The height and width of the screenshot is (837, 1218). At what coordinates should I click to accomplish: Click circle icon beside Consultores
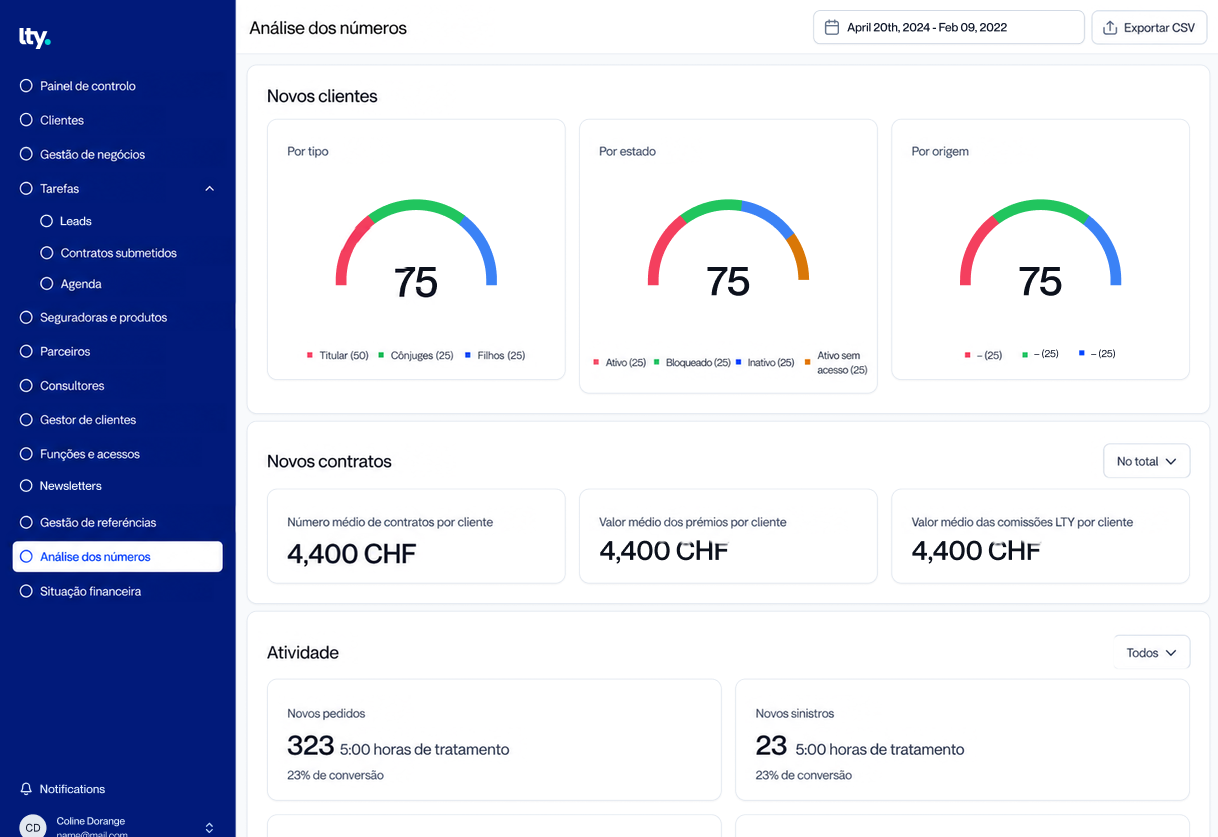[27, 385]
